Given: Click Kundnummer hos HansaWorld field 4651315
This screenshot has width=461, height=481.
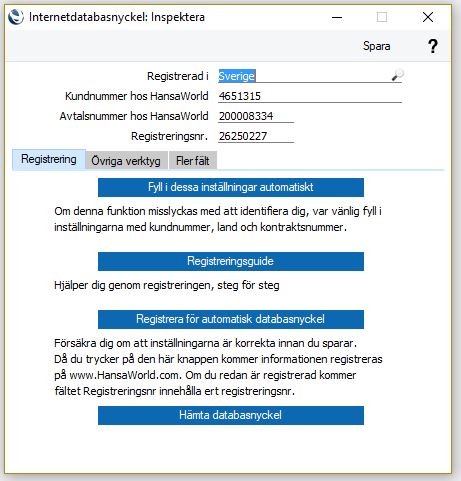Looking at the screenshot, I should pyautogui.click(x=310, y=96).
